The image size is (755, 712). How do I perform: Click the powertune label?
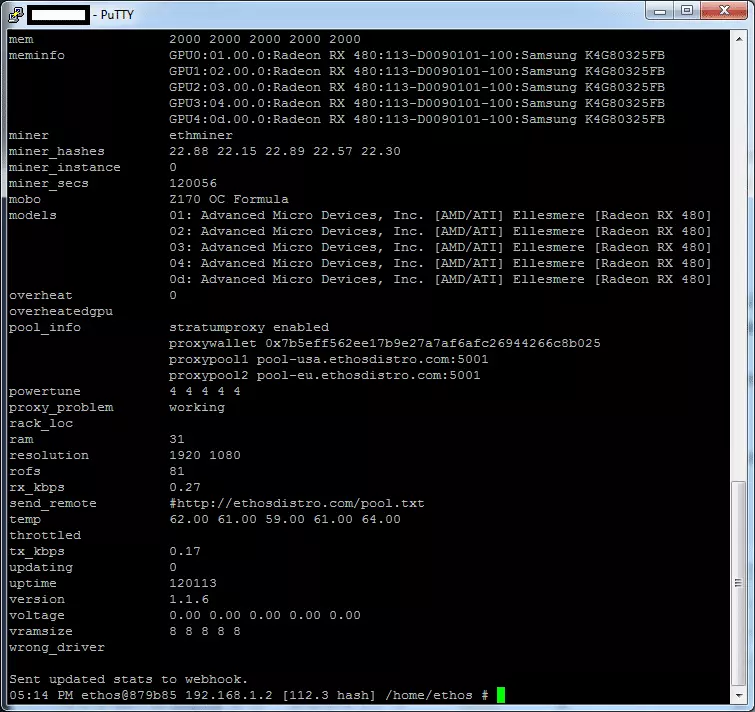[44, 391]
